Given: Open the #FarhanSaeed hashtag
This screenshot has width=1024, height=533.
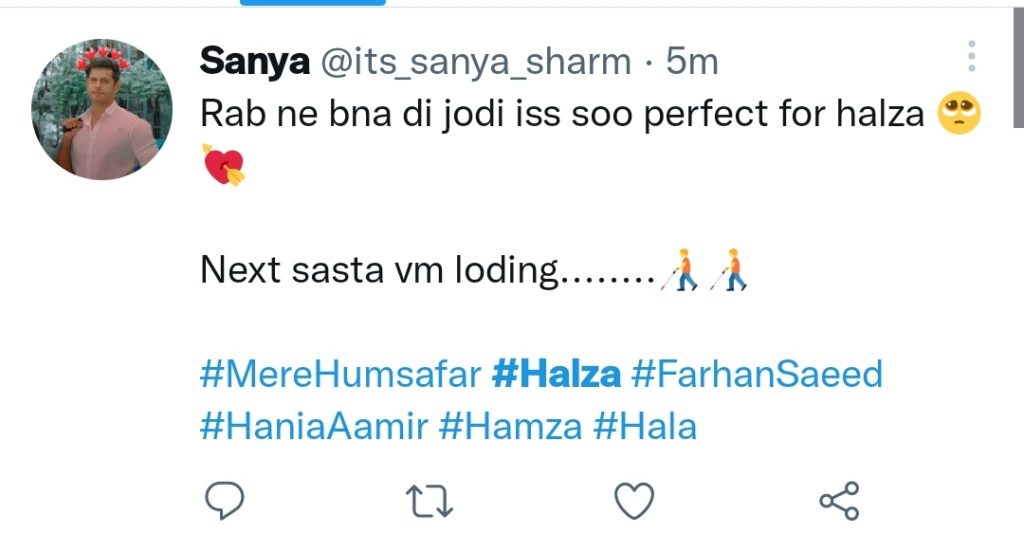Looking at the screenshot, I should [757, 375].
